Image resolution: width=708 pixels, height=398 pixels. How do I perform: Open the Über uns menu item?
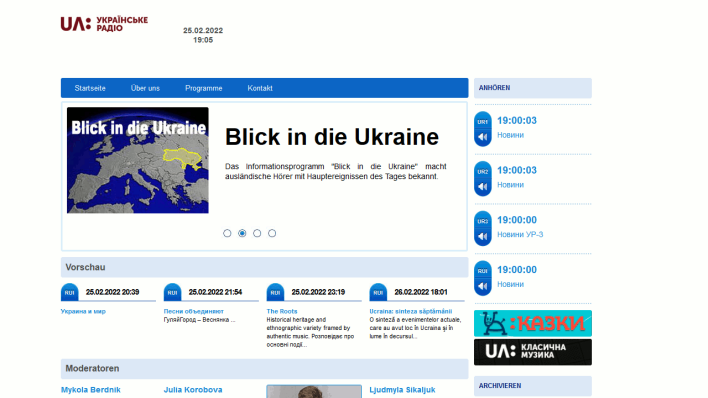click(x=145, y=88)
